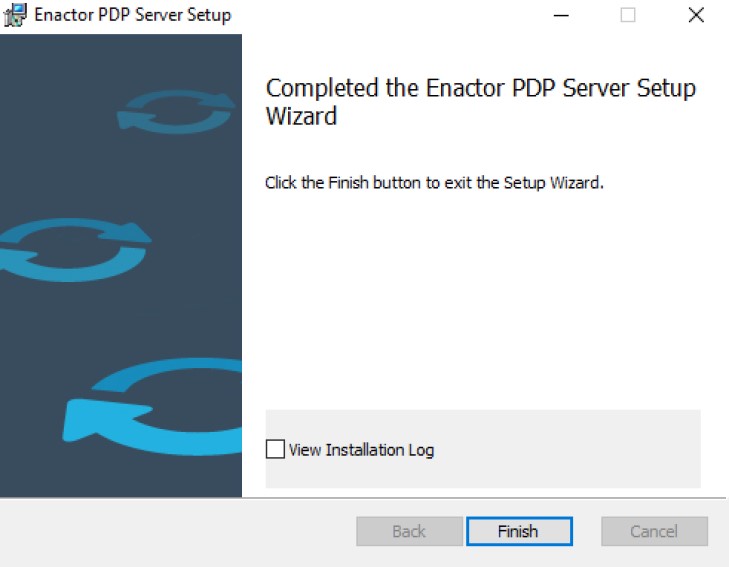Click the small top sync arrows graphic

coord(178,111)
